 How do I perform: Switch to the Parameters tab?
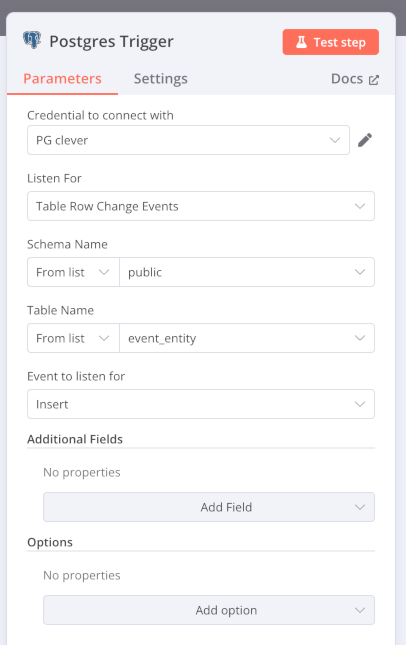[x=62, y=79]
